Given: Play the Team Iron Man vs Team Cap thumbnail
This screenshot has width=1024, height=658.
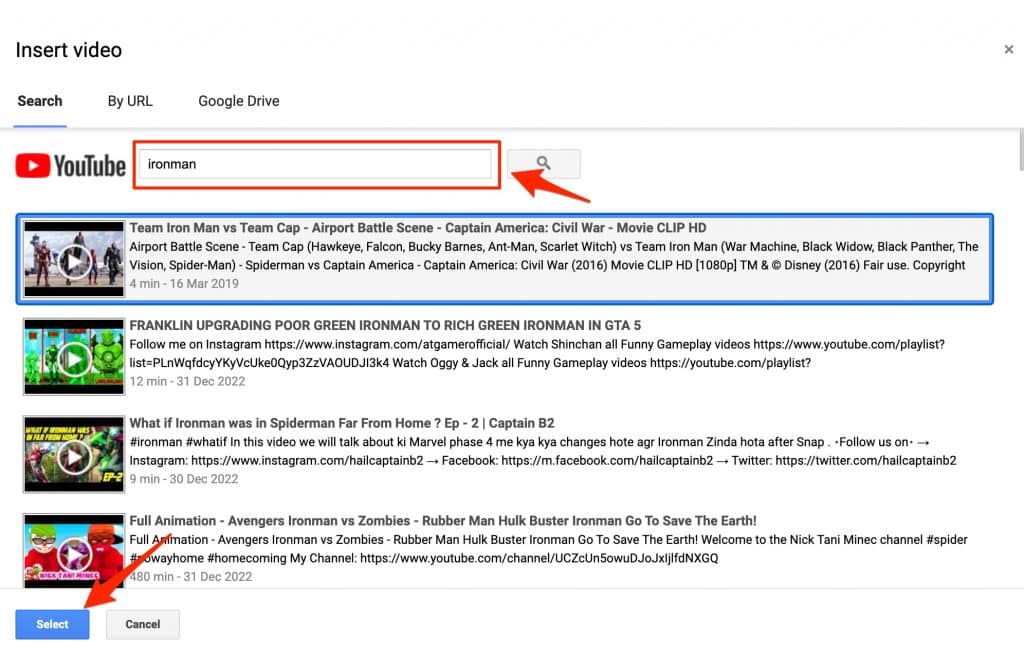Looking at the screenshot, I should point(74,259).
